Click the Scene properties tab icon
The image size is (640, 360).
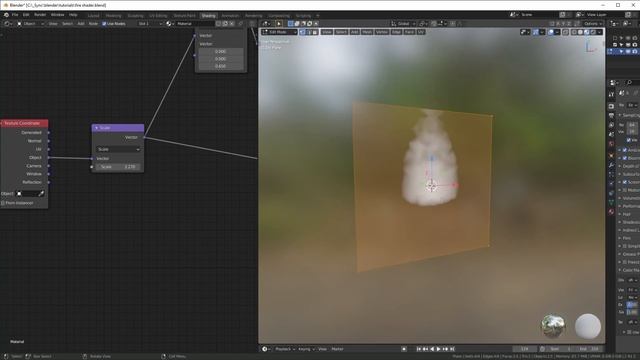click(x=611, y=134)
